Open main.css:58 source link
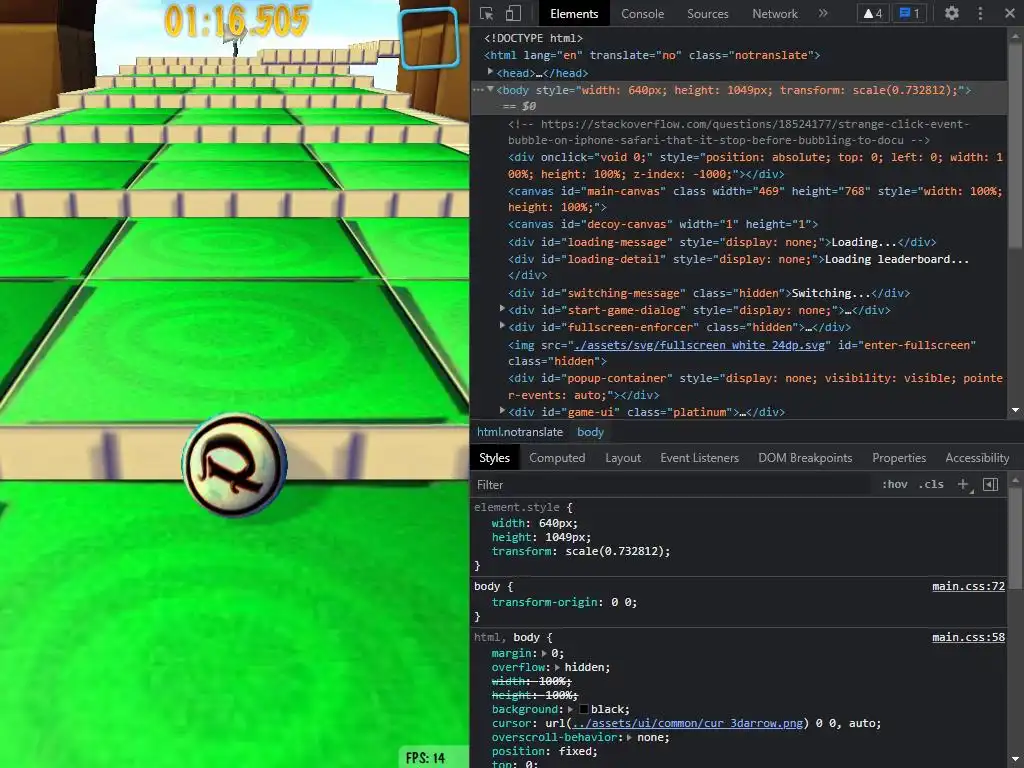 click(x=968, y=637)
